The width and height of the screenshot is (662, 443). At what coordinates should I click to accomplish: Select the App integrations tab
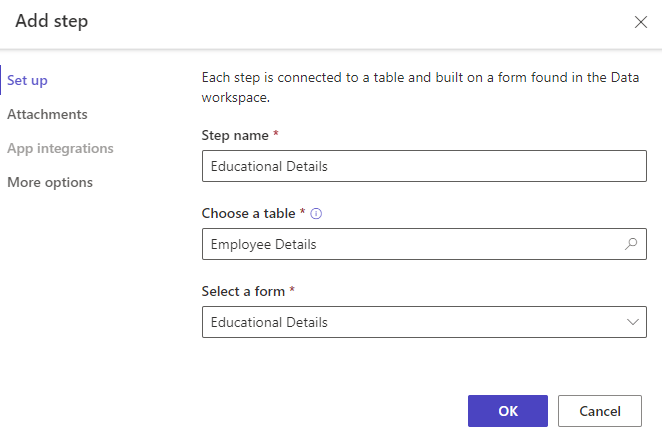[60, 148]
